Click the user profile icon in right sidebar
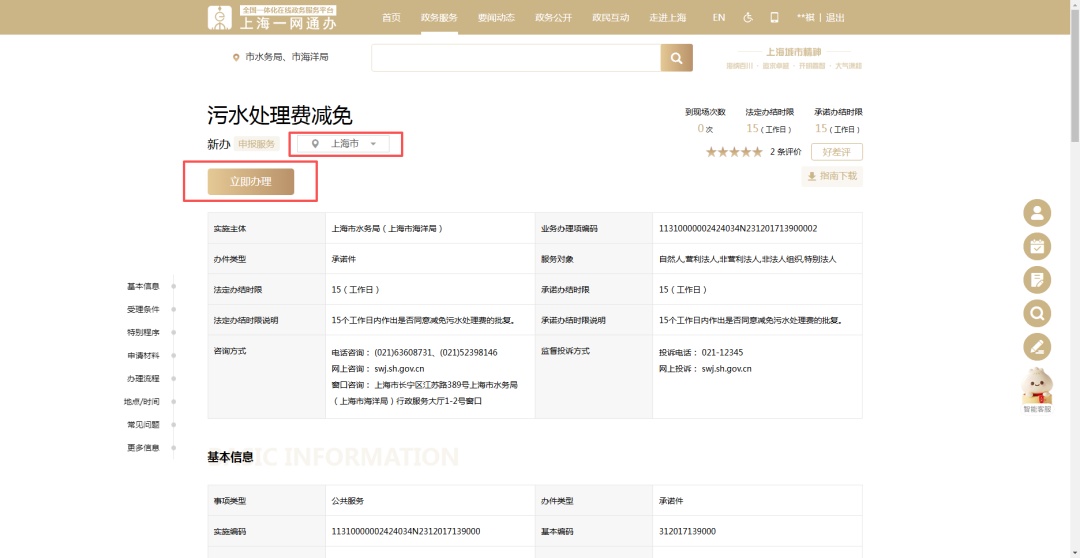The height and width of the screenshot is (558, 1080). 1037,212
